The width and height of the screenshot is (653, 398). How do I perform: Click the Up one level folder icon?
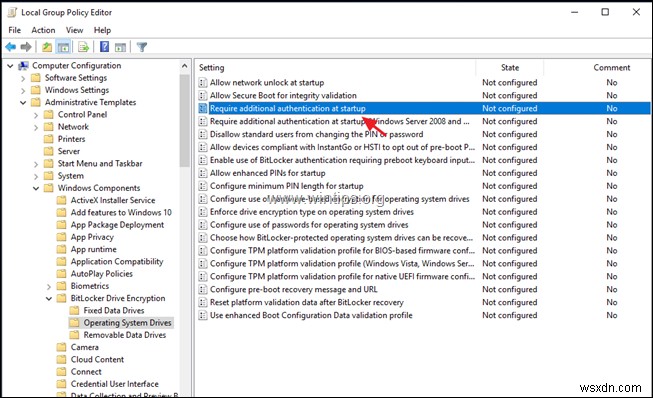coord(47,47)
